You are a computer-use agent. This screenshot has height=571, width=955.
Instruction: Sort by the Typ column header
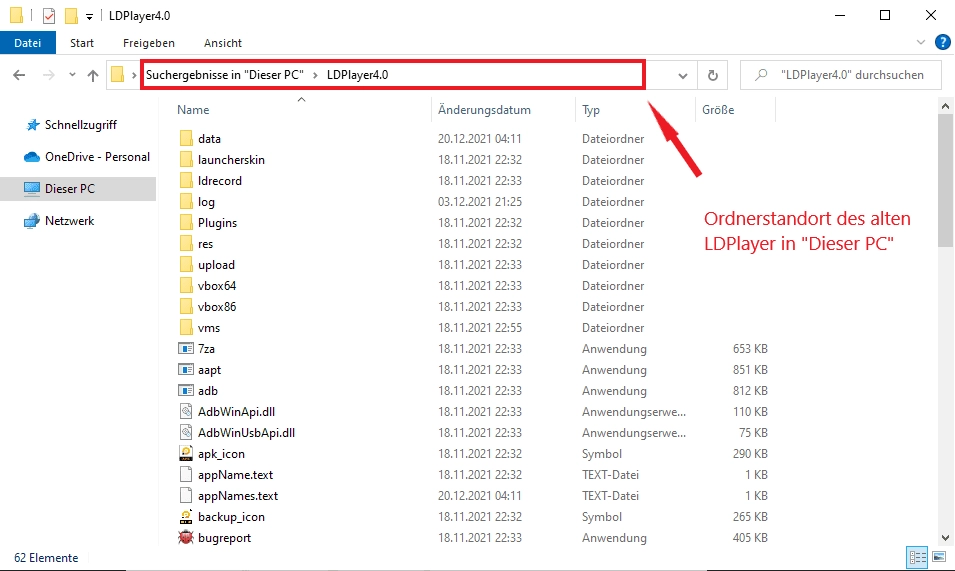(x=591, y=110)
